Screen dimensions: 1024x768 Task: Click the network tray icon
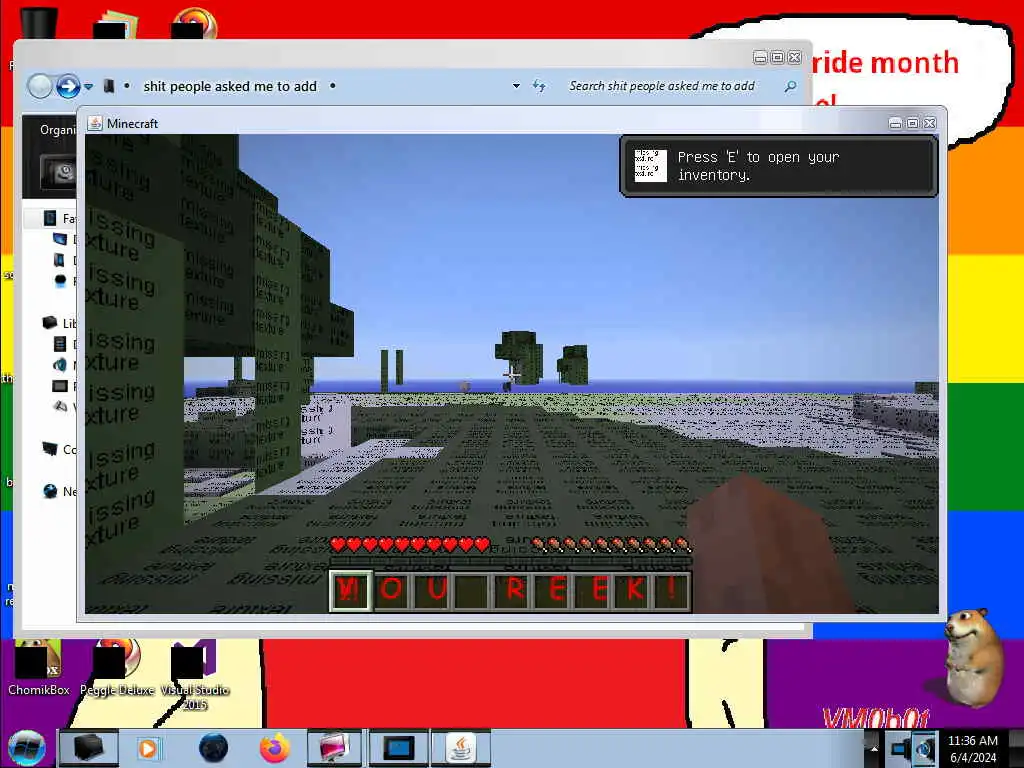[901, 748]
